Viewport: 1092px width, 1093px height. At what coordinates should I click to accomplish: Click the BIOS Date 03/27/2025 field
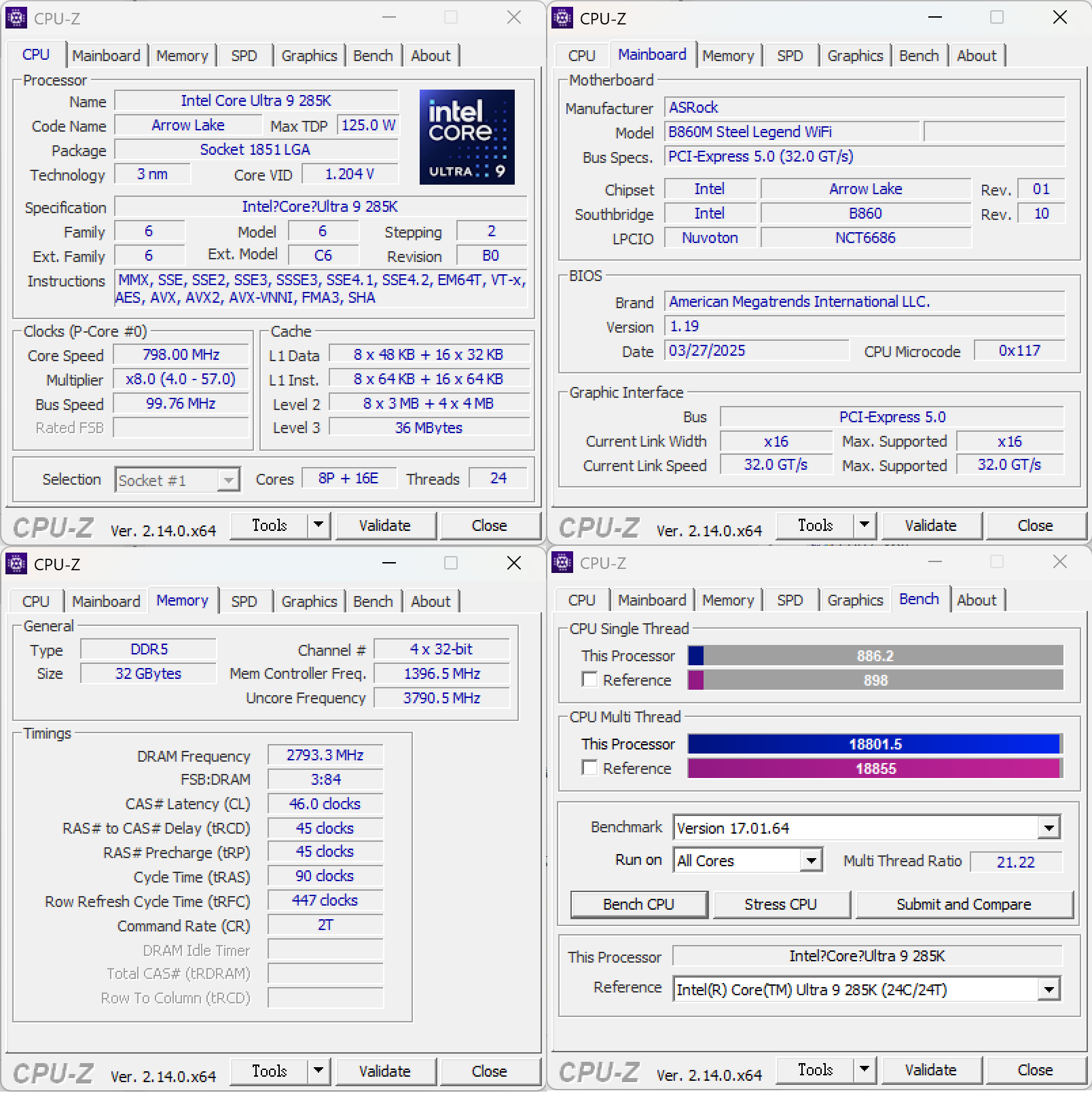757,351
